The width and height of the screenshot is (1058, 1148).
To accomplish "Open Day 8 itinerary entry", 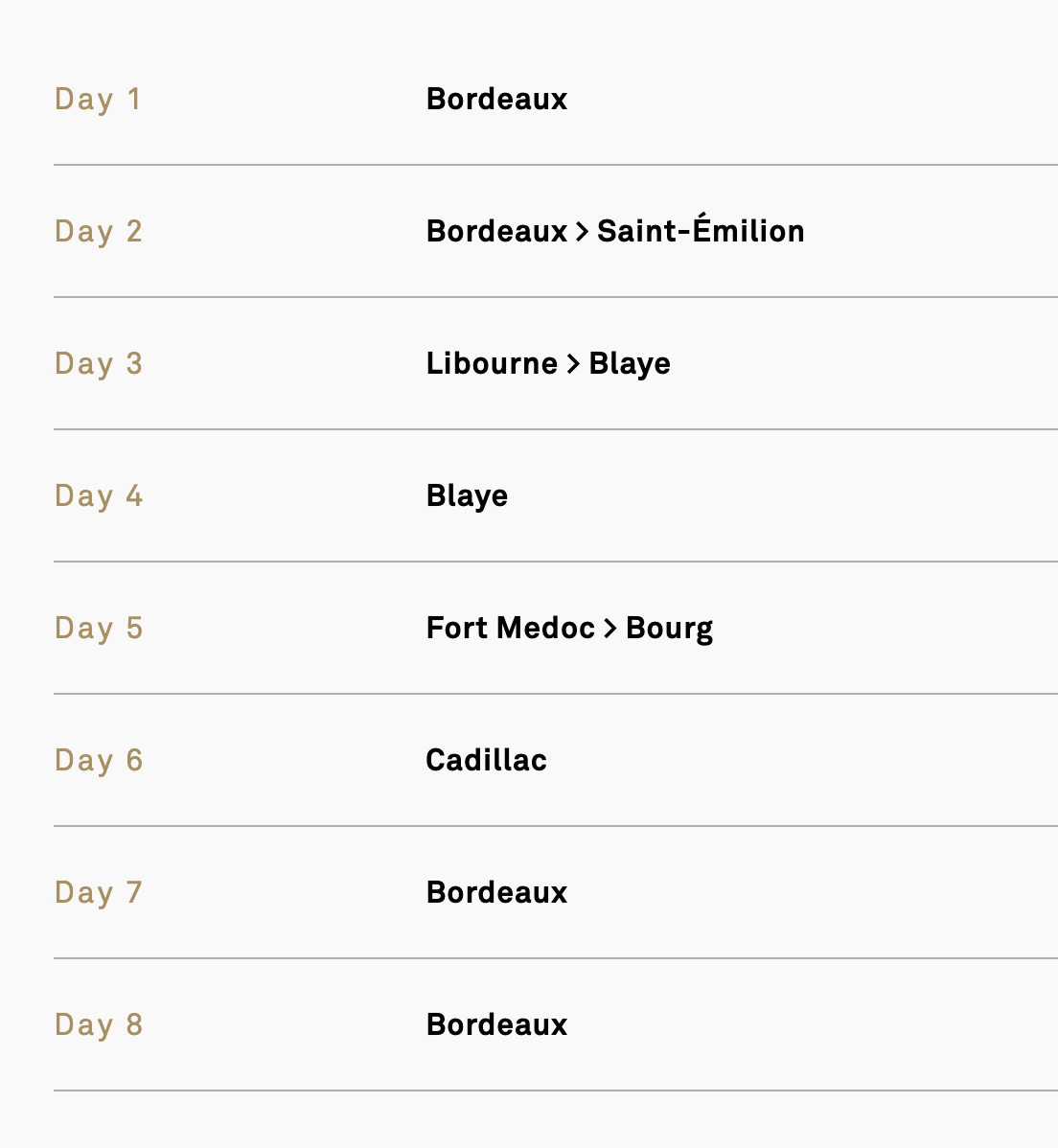I will [x=556, y=1024].
